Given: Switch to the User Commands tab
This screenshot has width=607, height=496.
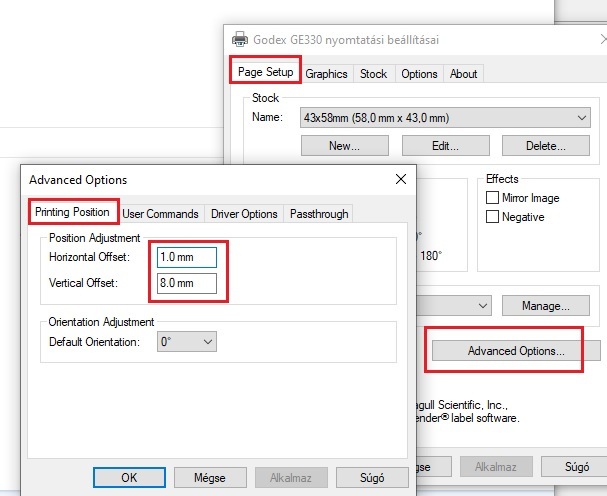Looking at the screenshot, I should tap(160, 213).
